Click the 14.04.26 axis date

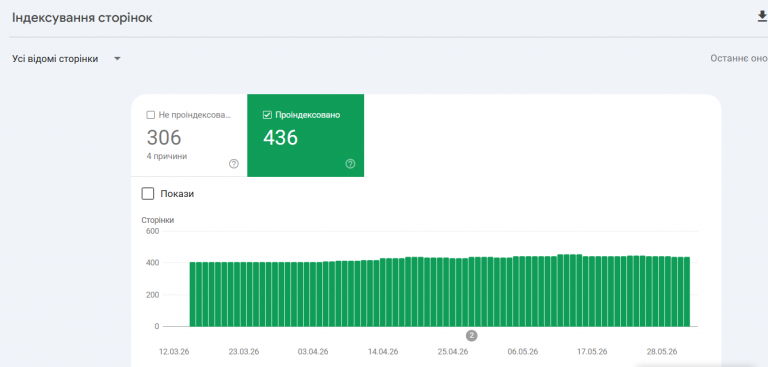coord(384,352)
